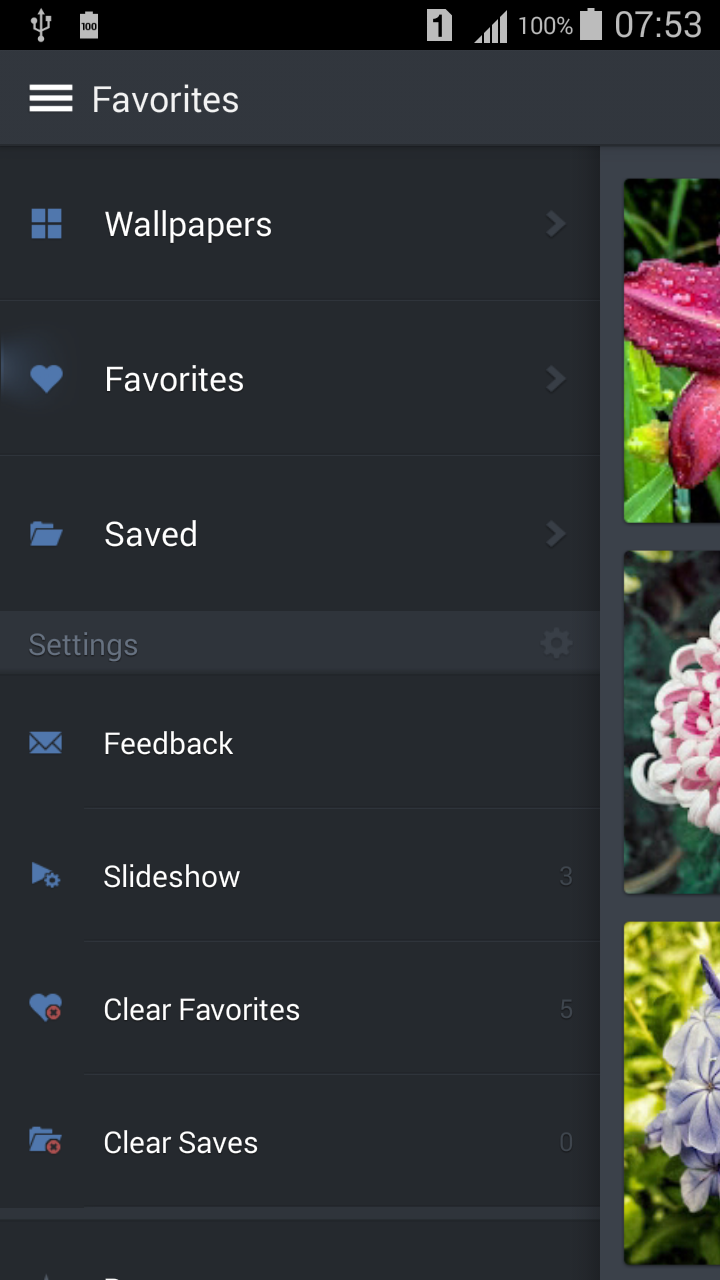Click the Wallpapers grid icon

pyautogui.click(x=46, y=224)
